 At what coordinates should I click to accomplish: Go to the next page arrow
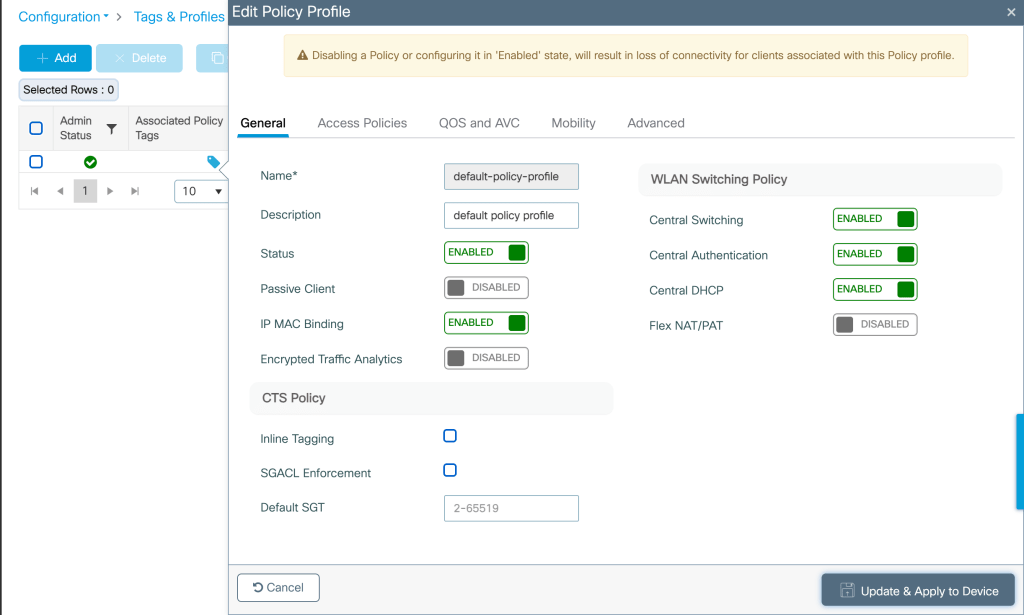point(111,191)
